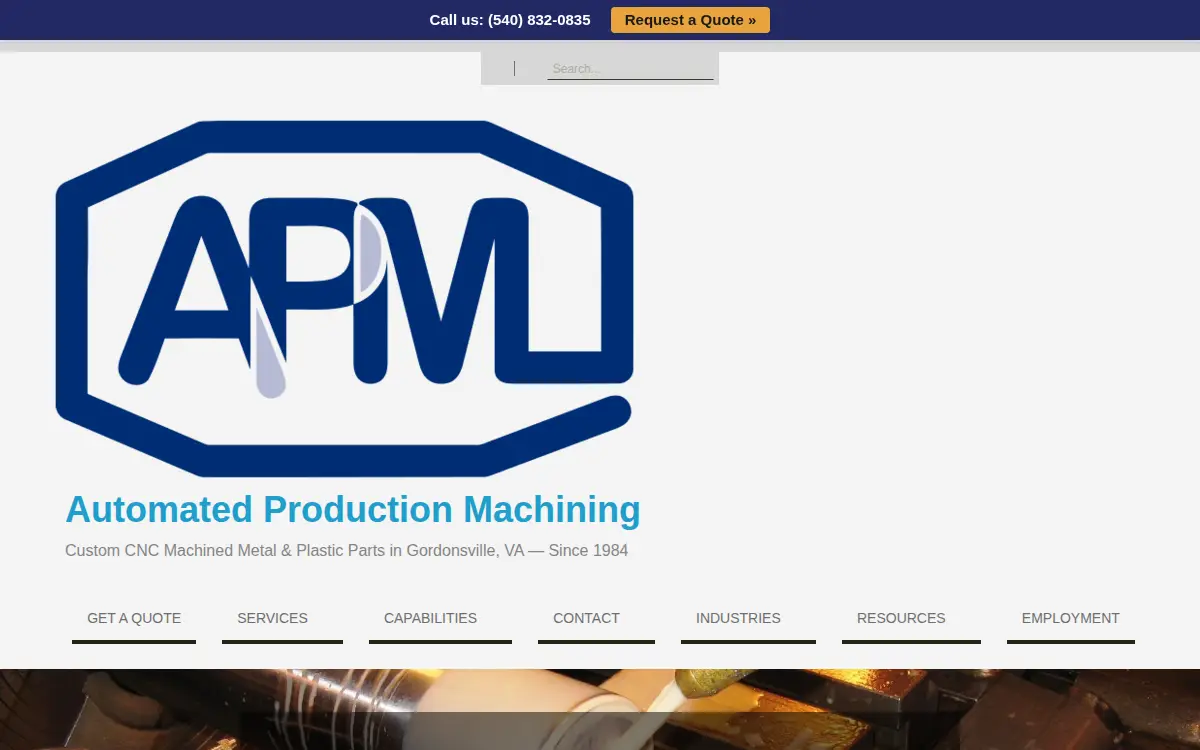Open the Automated Production Machining title link
Image resolution: width=1200 pixels, height=750 pixels.
353,510
